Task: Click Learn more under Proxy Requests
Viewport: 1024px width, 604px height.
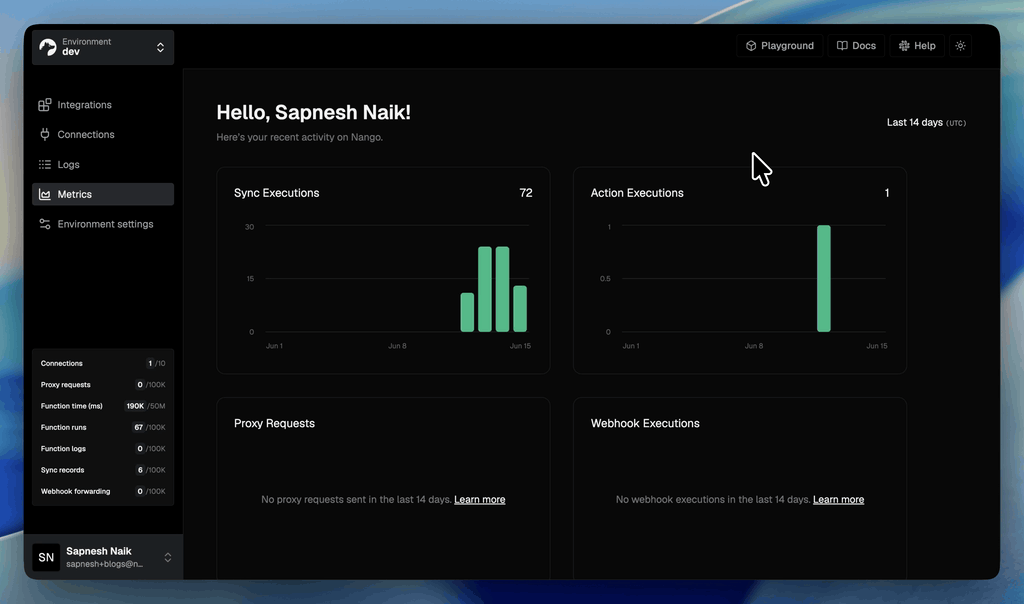Action: click(x=479, y=500)
